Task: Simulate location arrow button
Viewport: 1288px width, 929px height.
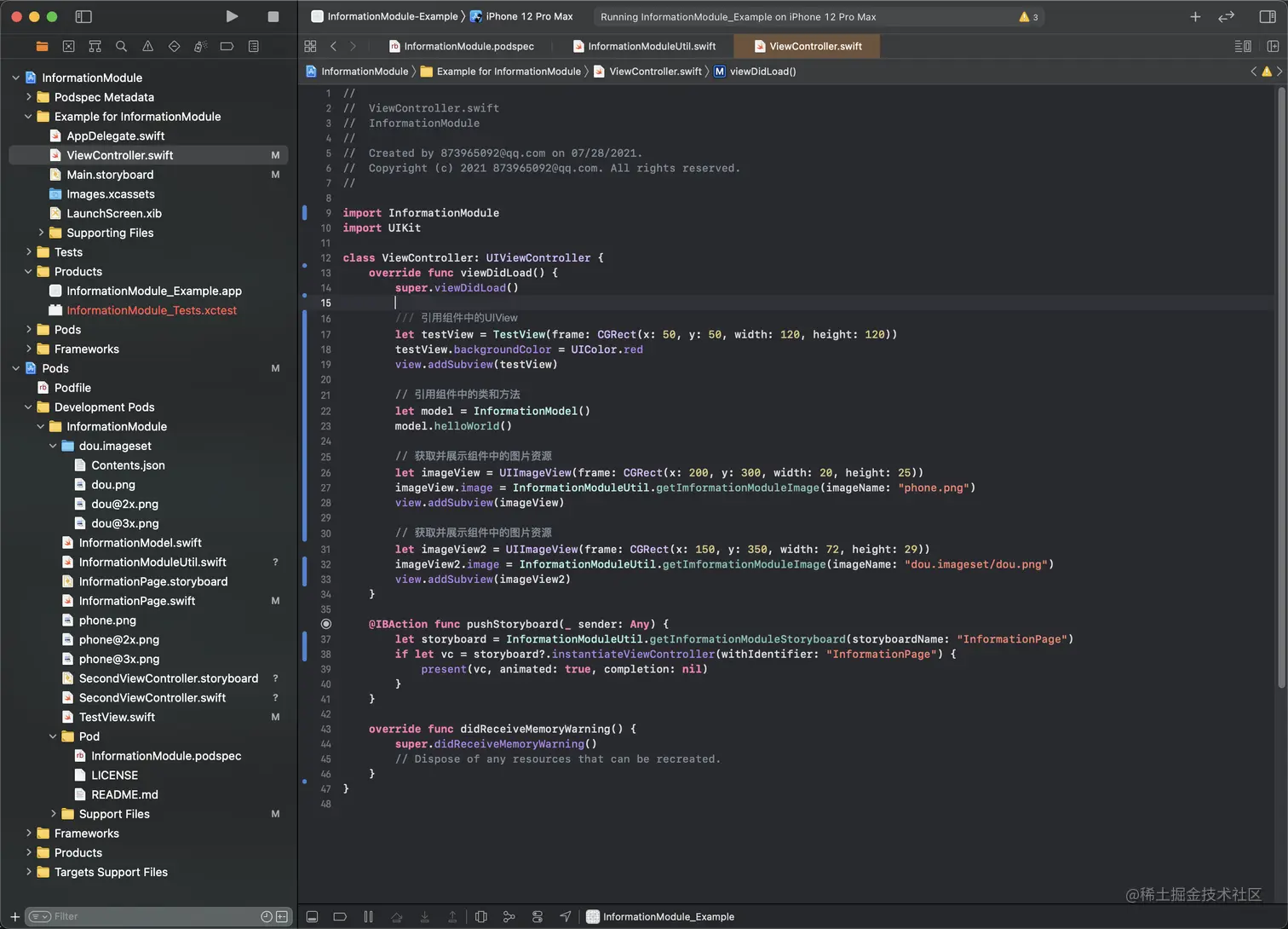Action: (566, 917)
